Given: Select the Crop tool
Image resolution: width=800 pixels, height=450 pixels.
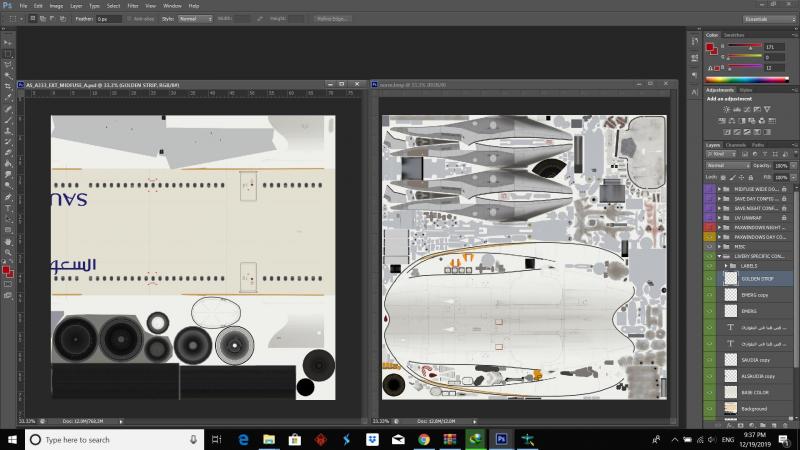Looking at the screenshot, I should 7,87.
